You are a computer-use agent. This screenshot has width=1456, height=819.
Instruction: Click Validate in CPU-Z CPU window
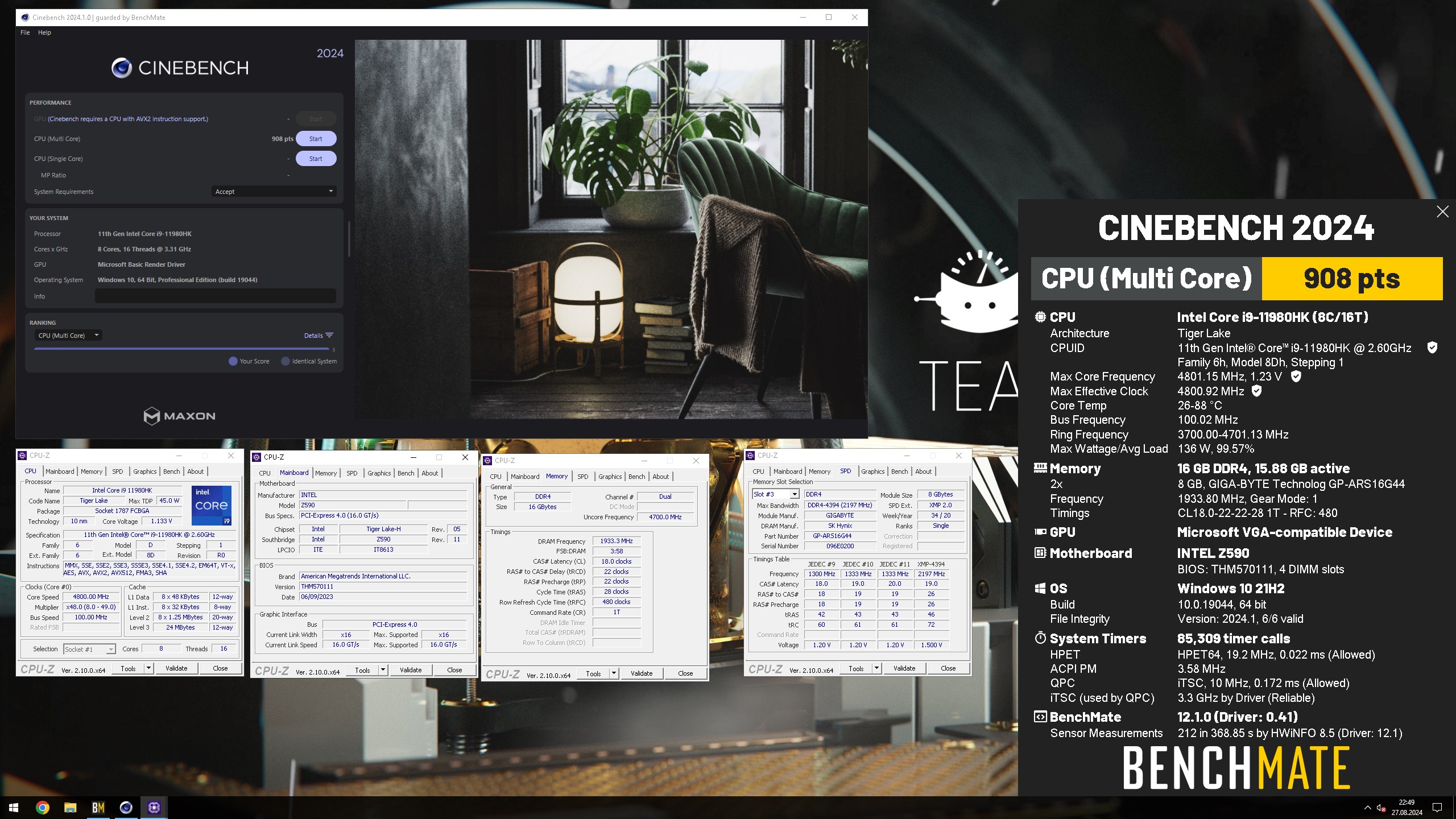pos(176,668)
